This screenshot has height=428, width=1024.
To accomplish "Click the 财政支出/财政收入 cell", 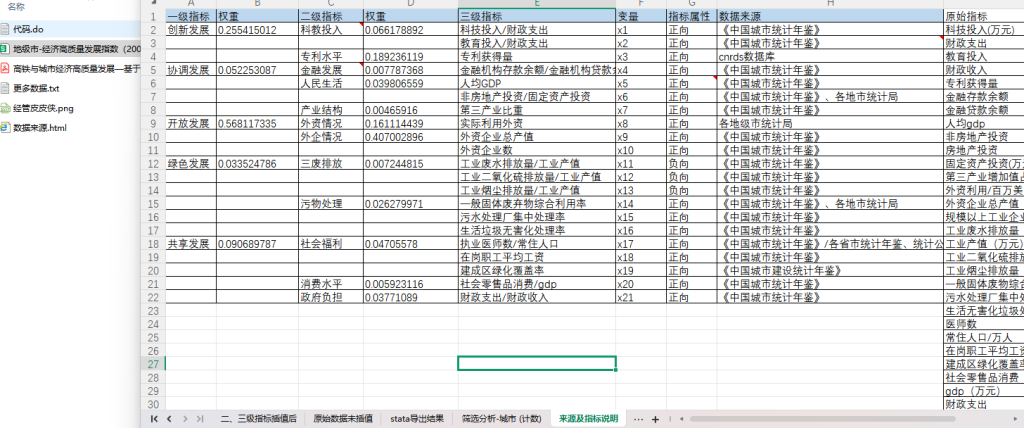I will 537,297.
